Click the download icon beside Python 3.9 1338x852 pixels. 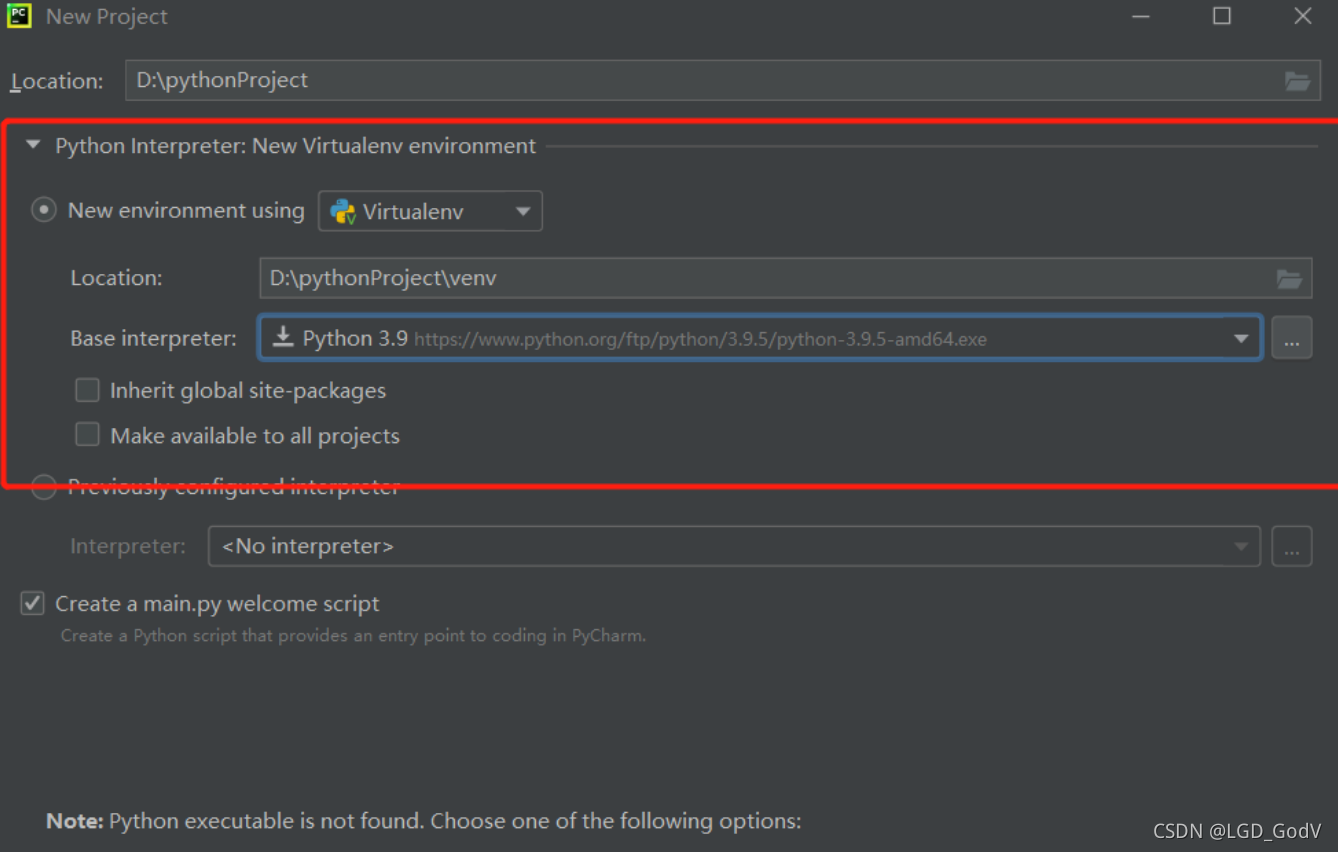284,338
